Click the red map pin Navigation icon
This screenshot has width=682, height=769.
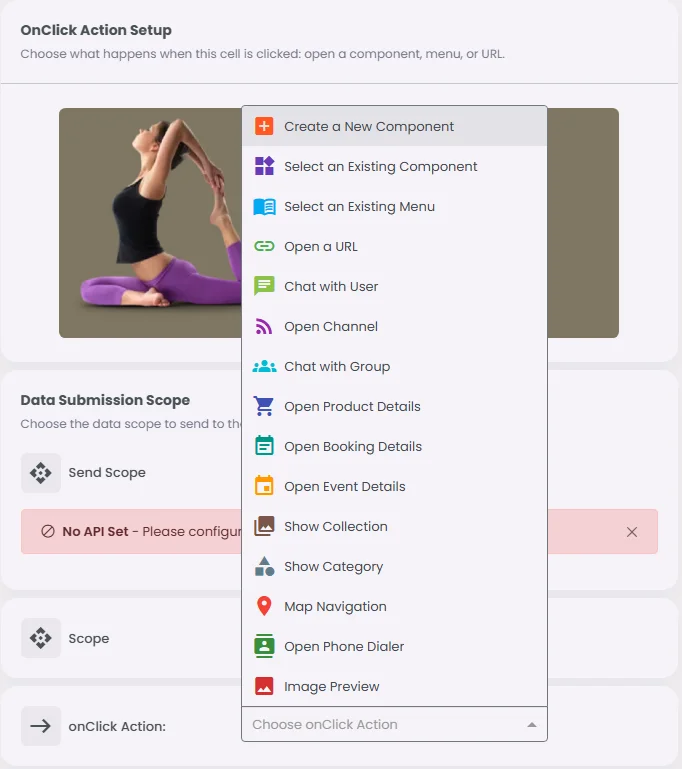[264, 606]
